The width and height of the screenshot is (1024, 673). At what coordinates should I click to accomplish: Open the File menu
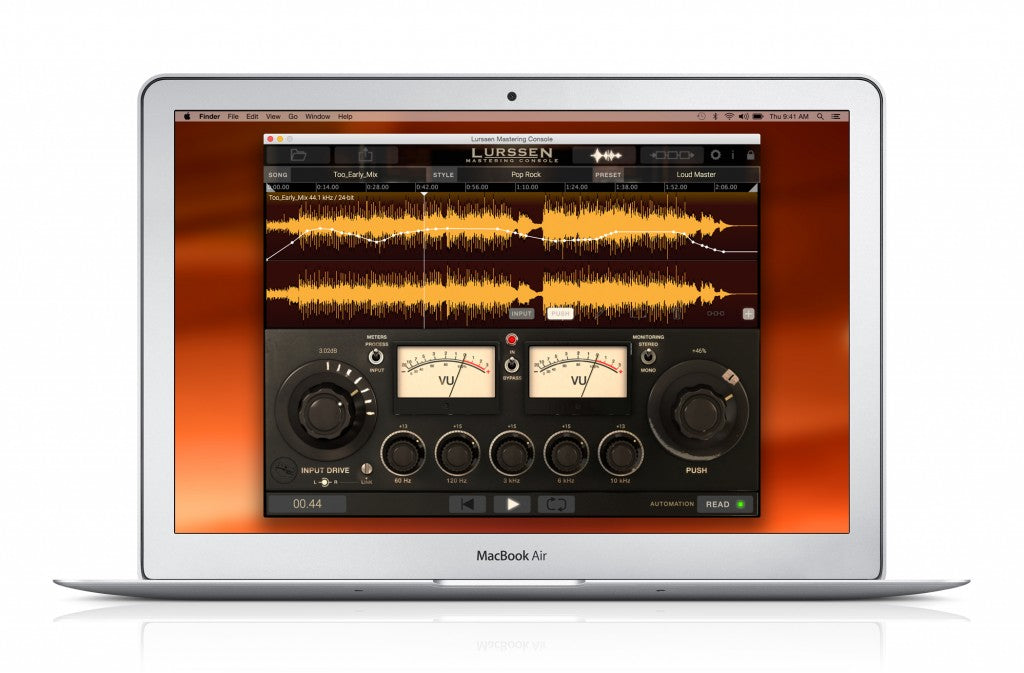pos(233,117)
